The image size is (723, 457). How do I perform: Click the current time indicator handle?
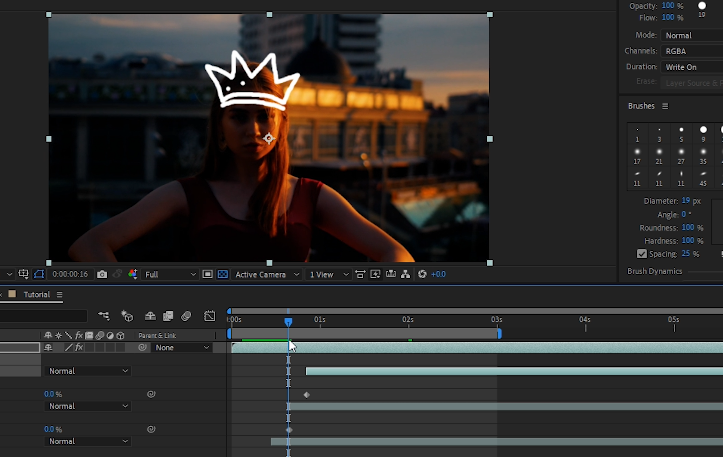288,321
